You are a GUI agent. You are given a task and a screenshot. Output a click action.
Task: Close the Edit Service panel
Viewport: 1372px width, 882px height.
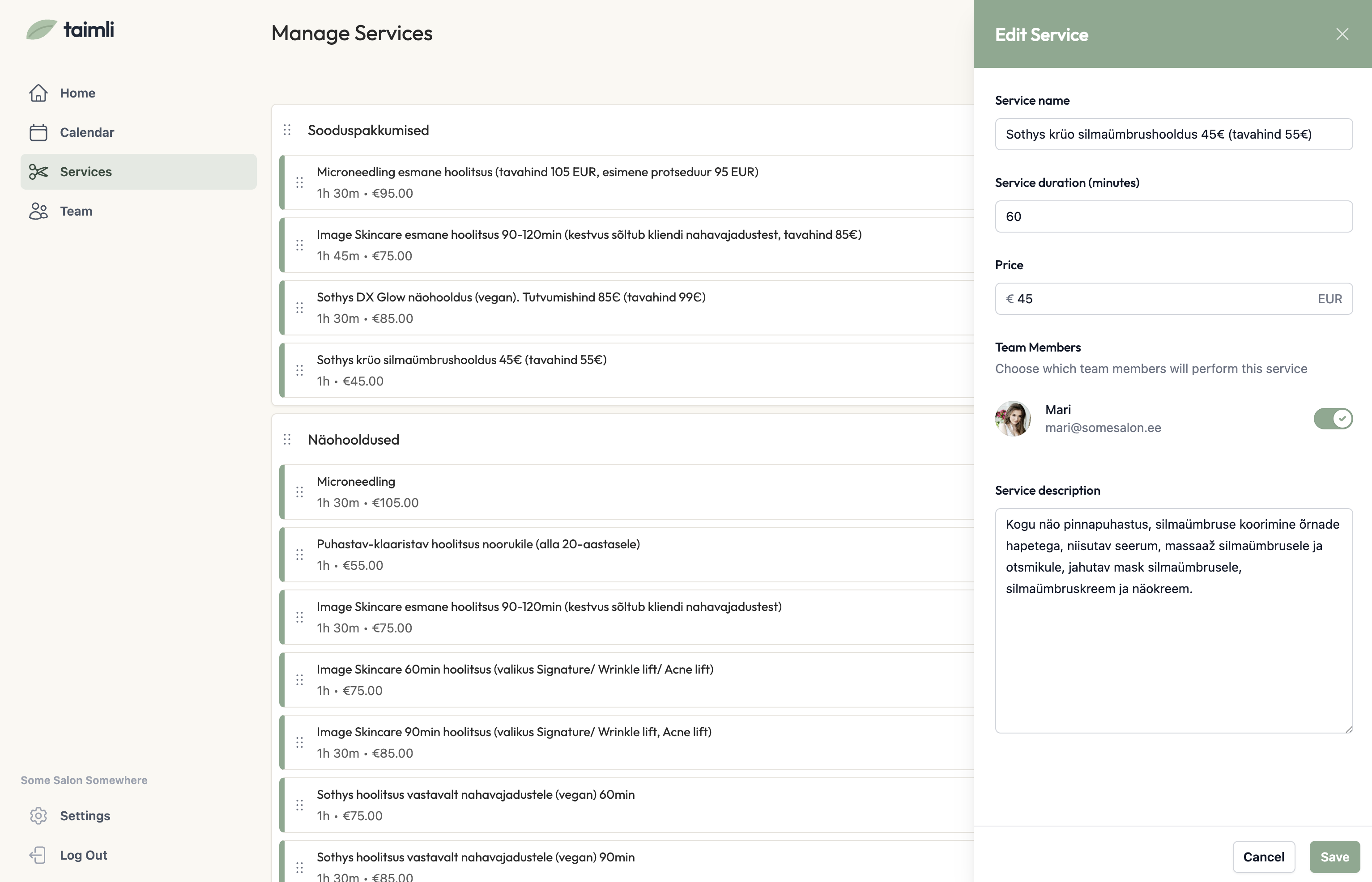click(1342, 34)
